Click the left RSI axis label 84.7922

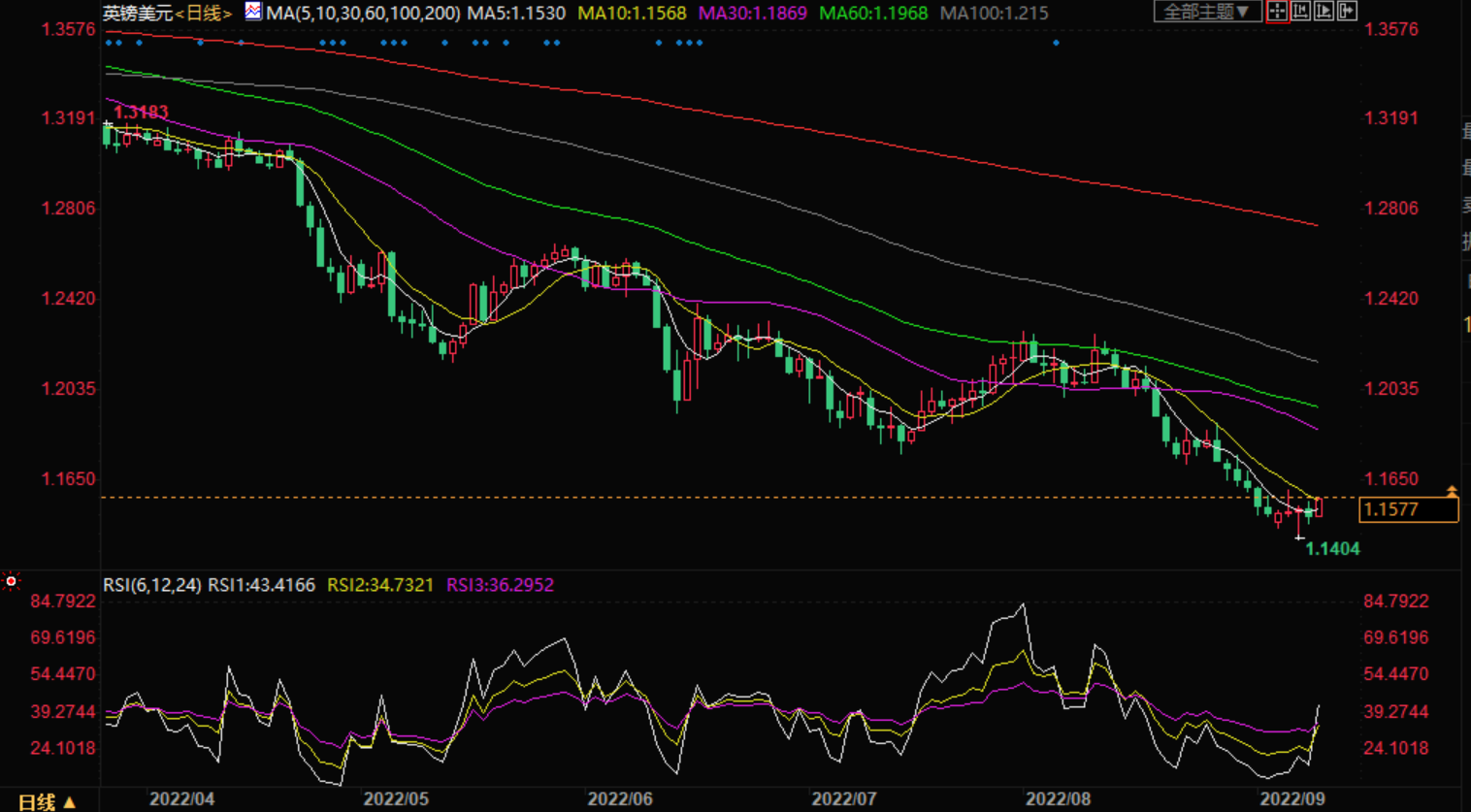(x=63, y=601)
